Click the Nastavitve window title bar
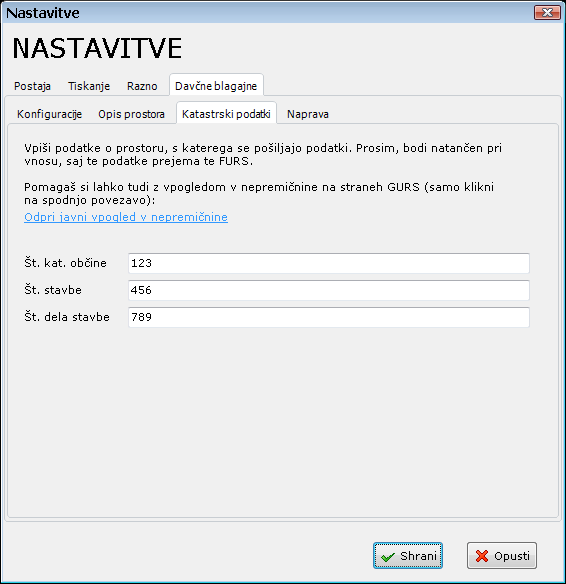Image resolution: width=566 pixels, height=584 pixels. point(261,13)
